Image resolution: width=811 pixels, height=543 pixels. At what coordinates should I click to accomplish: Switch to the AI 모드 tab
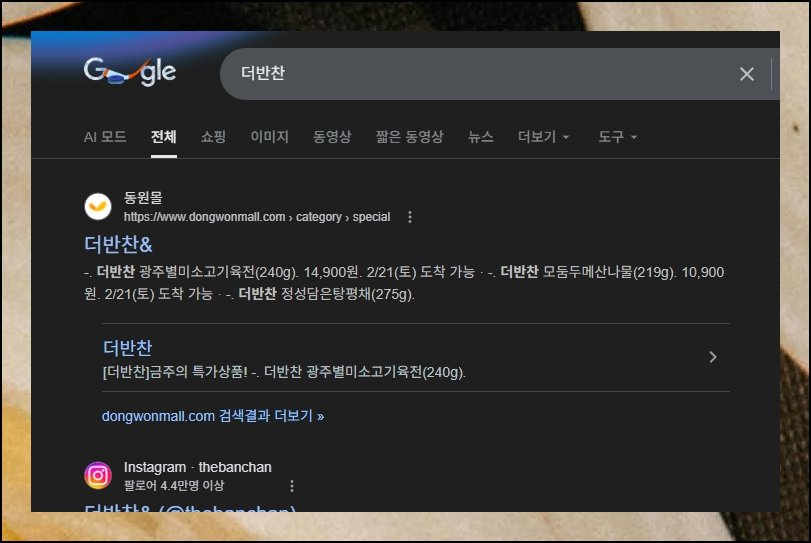105,137
